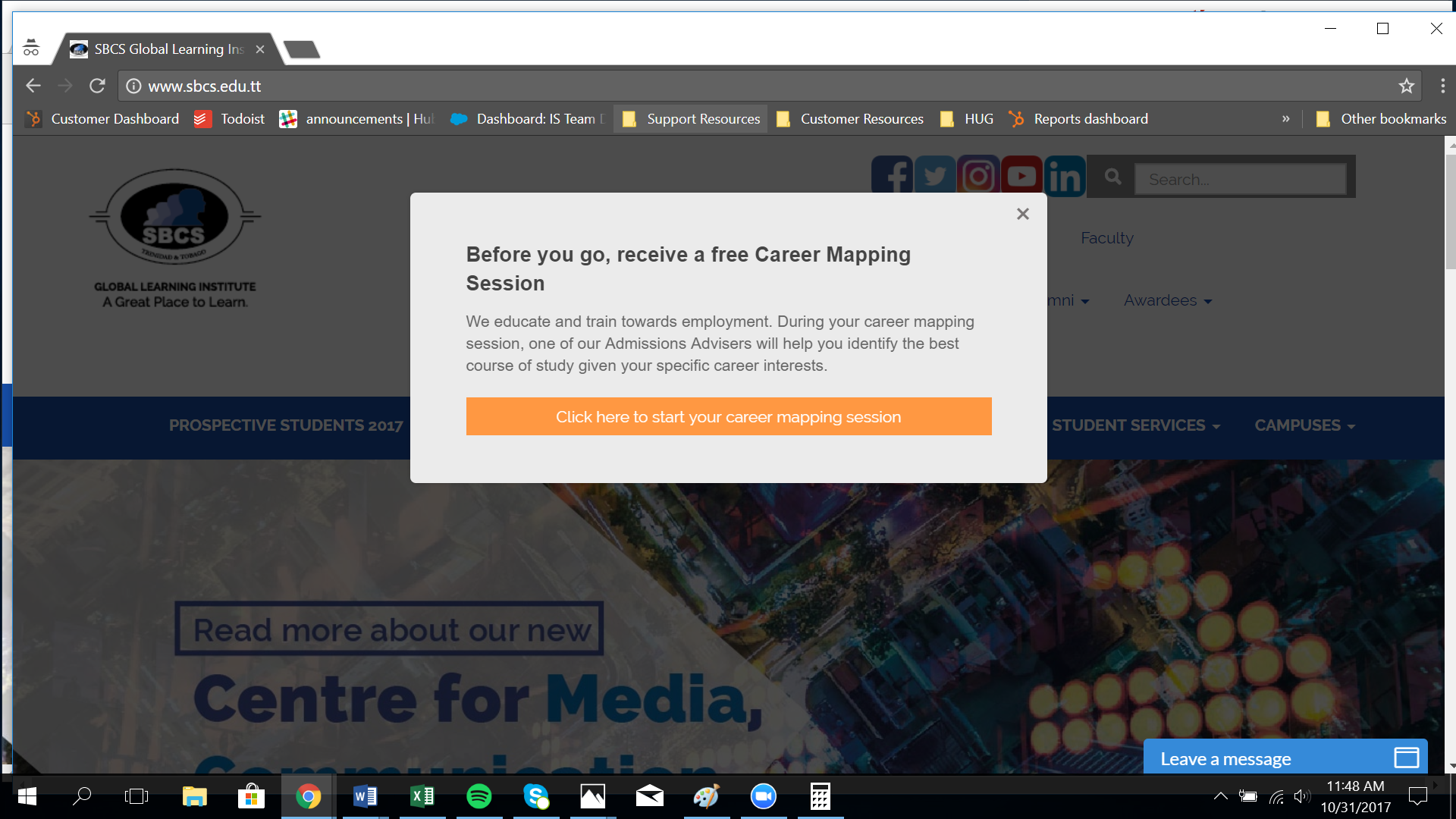
Task: Expand the Student Services menu
Action: click(x=1135, y=425)
